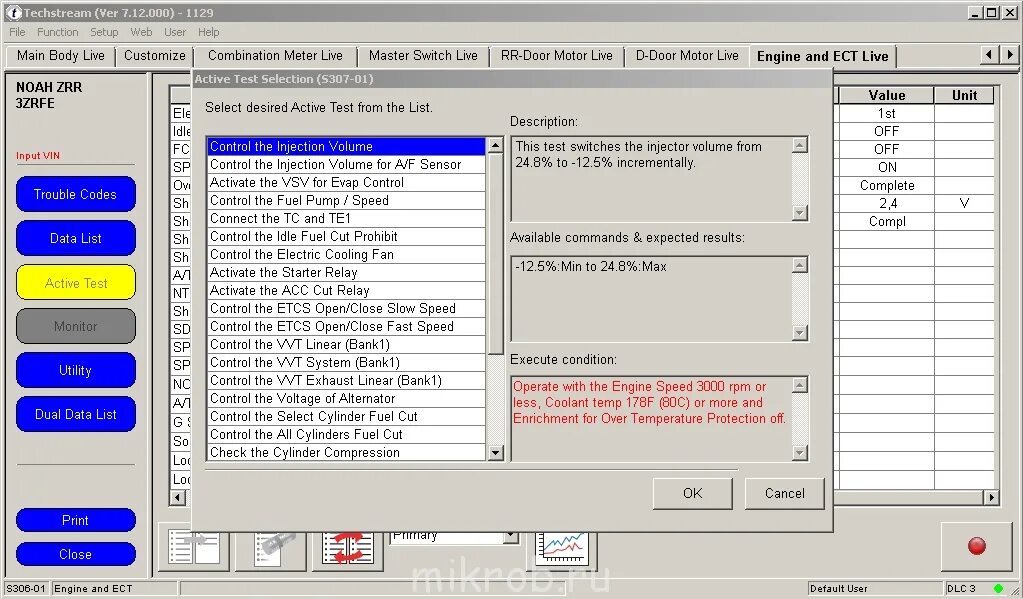1023x599 pixels.
Task: Cancel the Active Test Selection dialog
Action: pyautogui.click(x=784, y=493)
